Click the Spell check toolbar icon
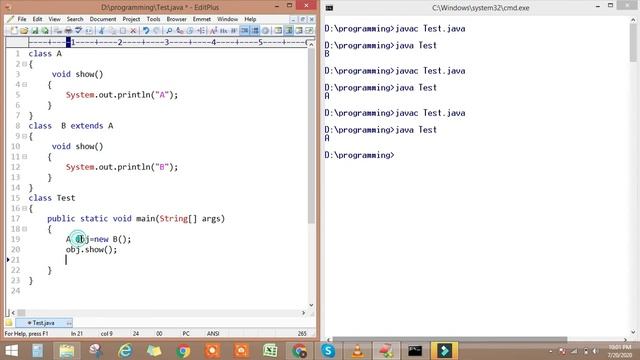The image size is (640, 360). tap(78, 31)
